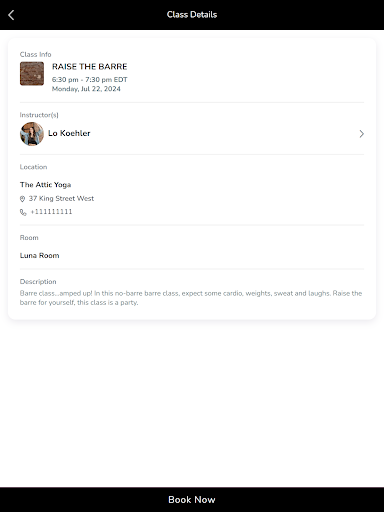Expand instructor details with the chevron
This screenshot has width=384, height=512.
[x=362, y=134]
